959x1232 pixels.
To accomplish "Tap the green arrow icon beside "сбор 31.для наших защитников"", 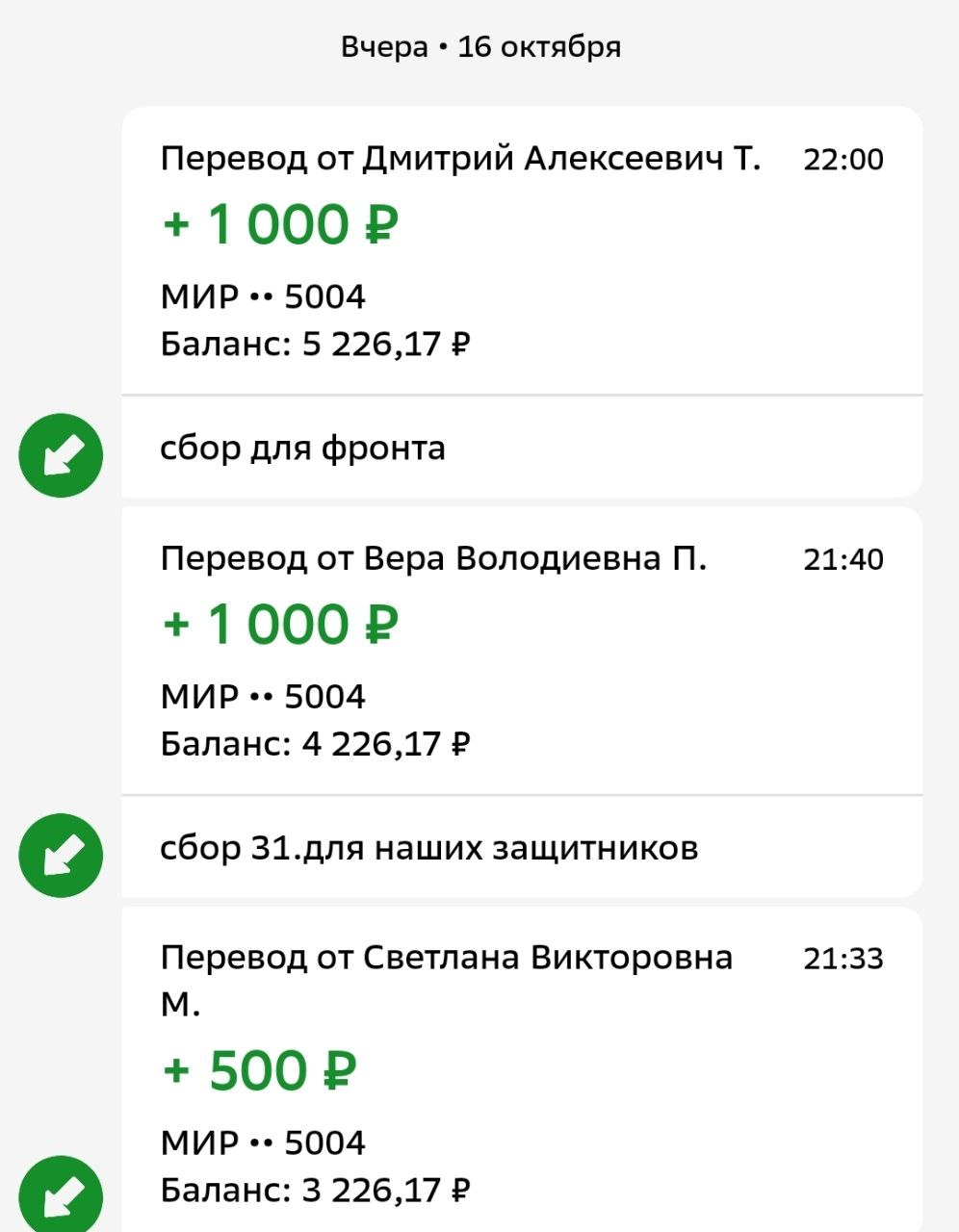I will (61, 855).
